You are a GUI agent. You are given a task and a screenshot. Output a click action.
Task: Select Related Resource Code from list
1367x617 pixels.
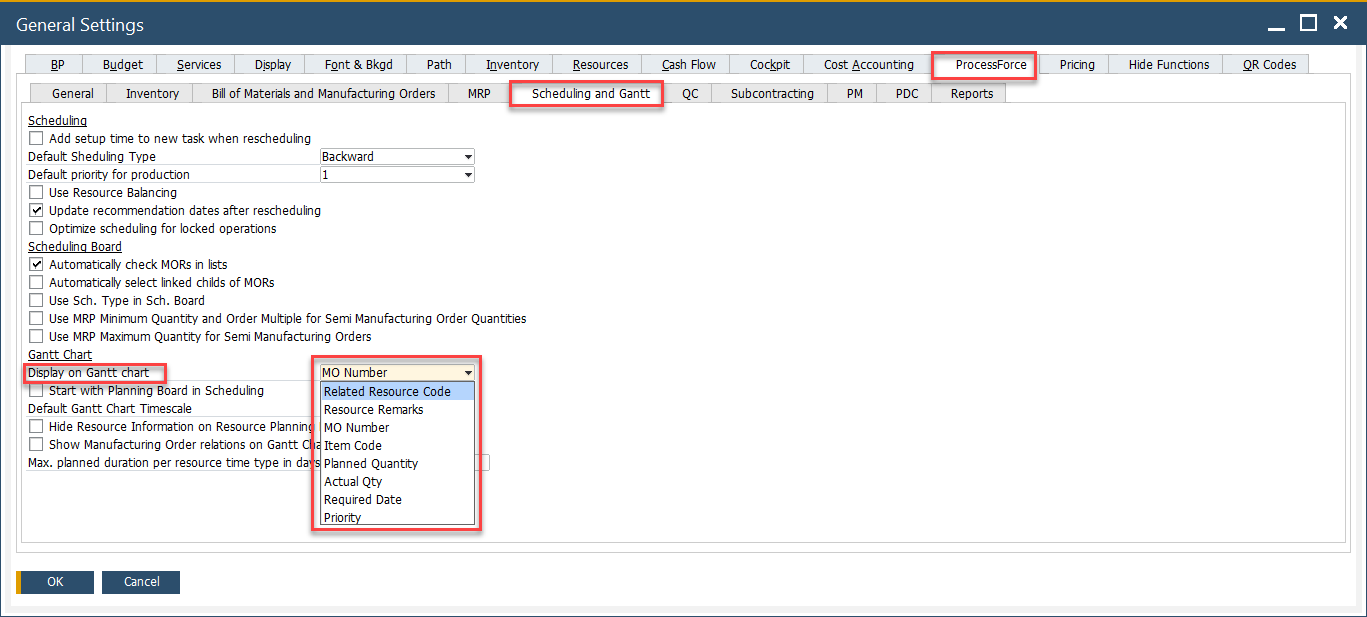coord(387,392)
